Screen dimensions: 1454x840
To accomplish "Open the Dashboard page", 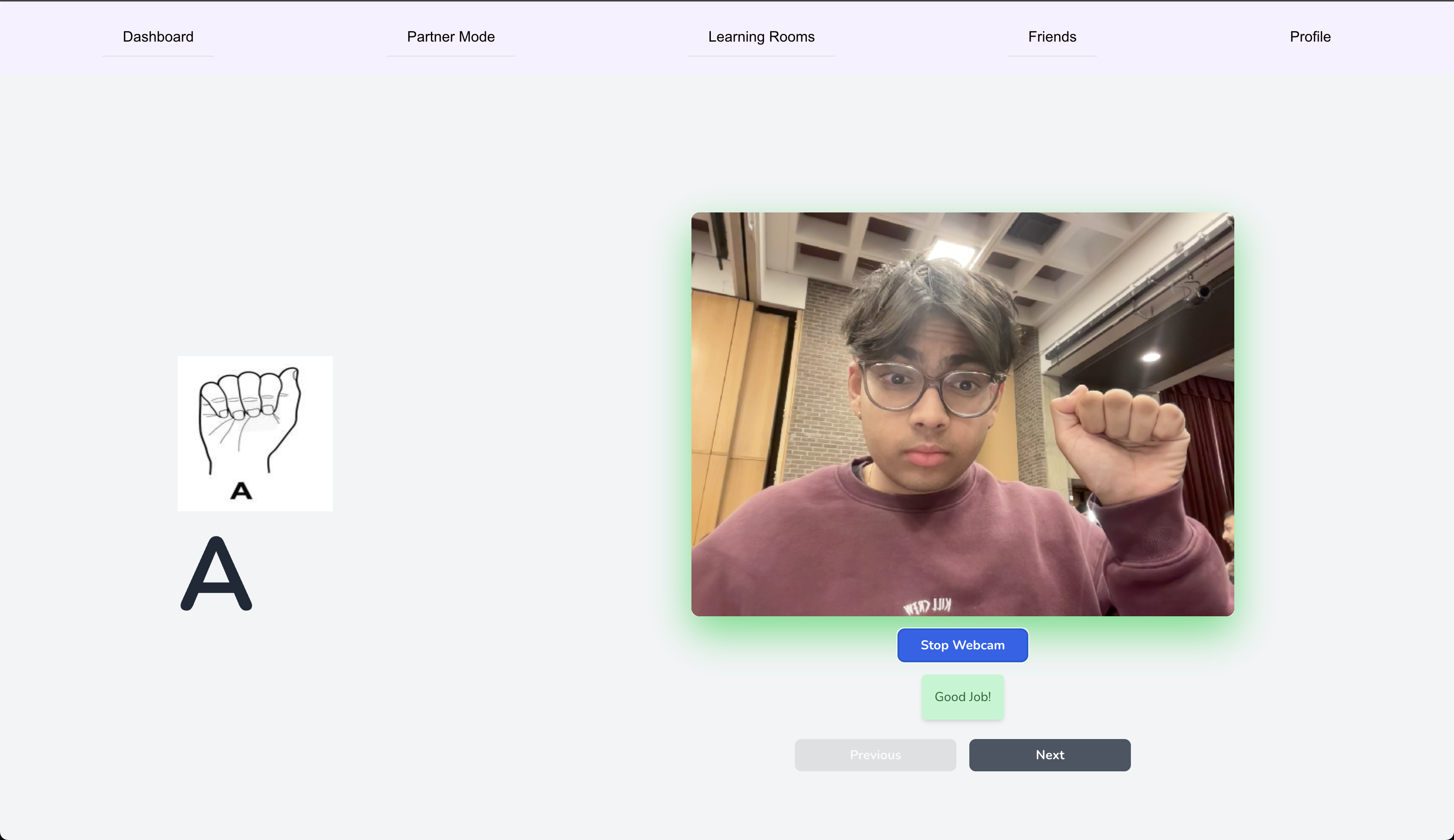I will click(158, 37).
